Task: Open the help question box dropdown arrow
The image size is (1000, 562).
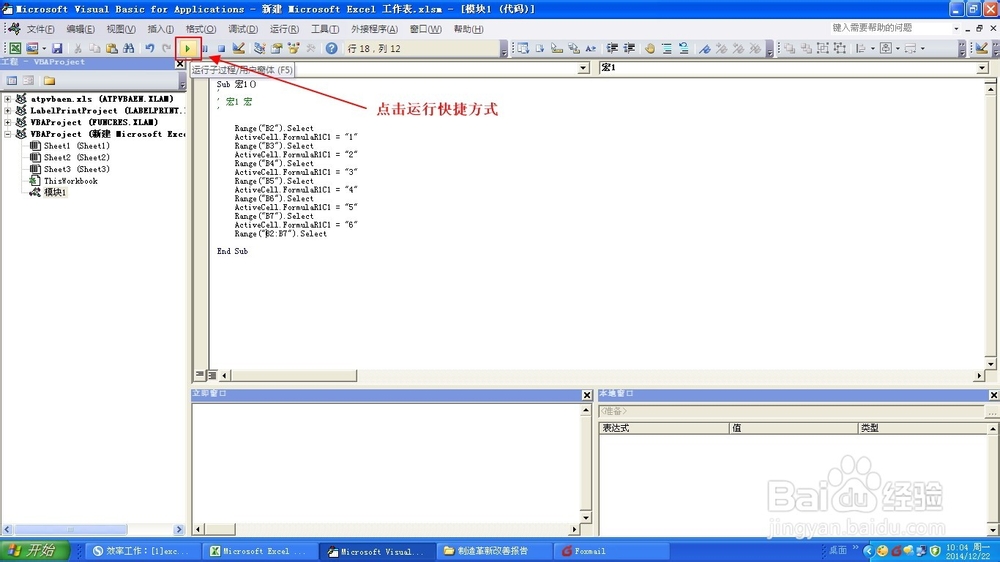Action: click(955, 29)
